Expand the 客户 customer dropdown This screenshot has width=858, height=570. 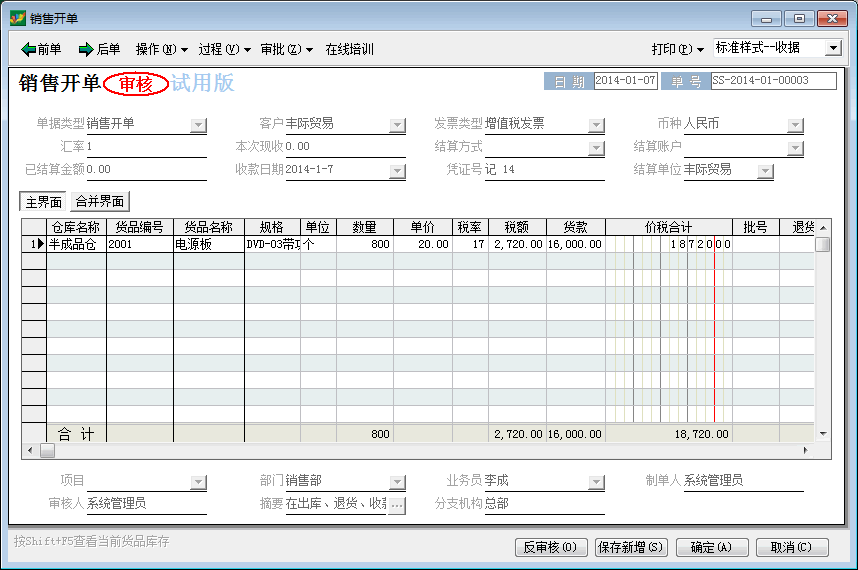click(397, 125)
